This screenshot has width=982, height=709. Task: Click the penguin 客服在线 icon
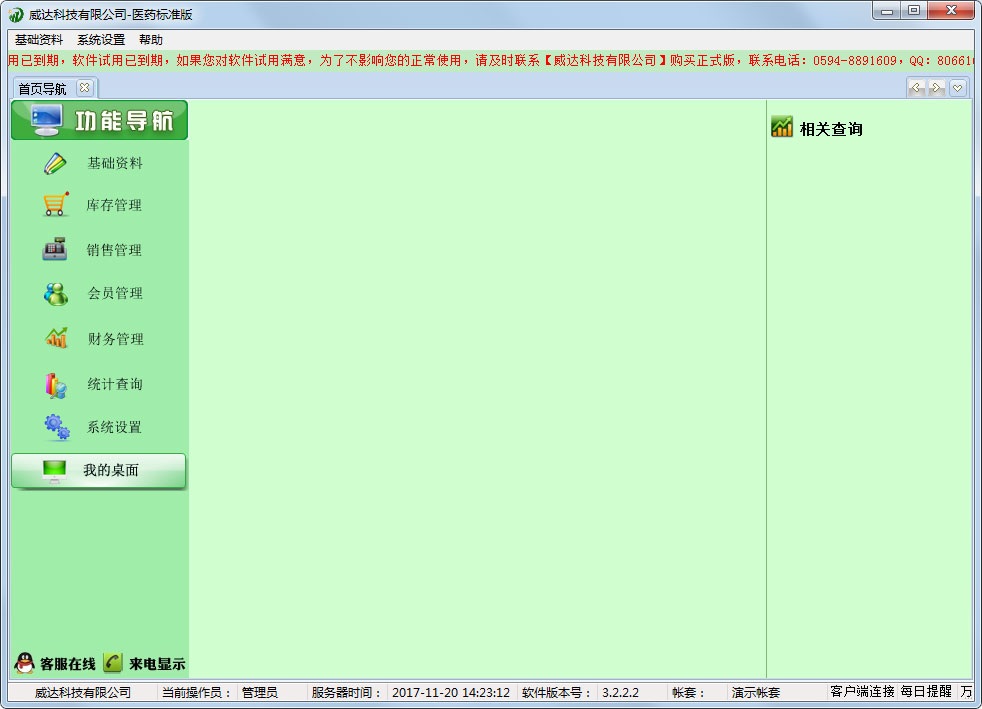[24, 663]
